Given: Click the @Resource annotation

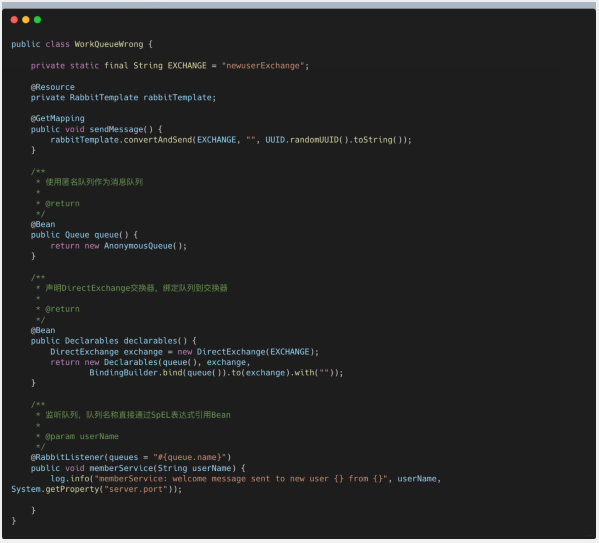Looking at the screenshot, I should tap(53, 87).
